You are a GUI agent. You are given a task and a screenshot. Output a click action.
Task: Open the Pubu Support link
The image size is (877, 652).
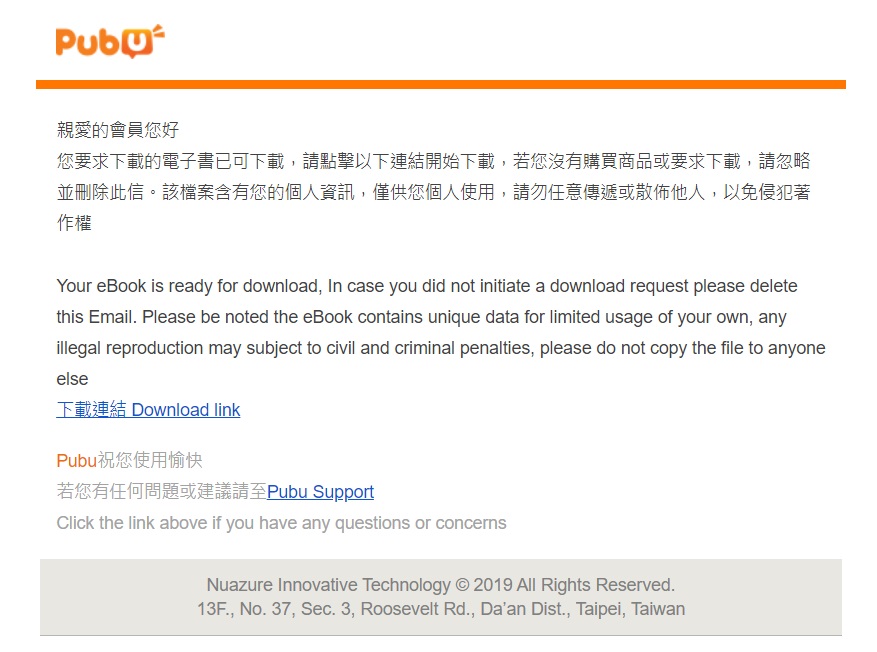coord(320,492)
